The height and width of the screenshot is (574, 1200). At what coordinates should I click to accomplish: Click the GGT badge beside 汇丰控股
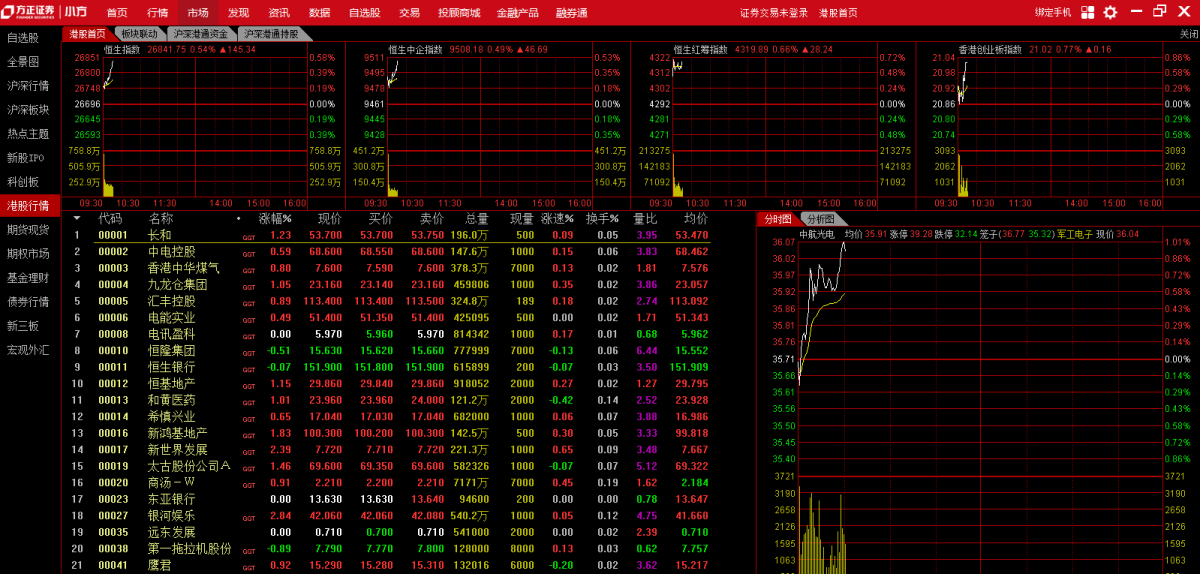pos(248,302)
